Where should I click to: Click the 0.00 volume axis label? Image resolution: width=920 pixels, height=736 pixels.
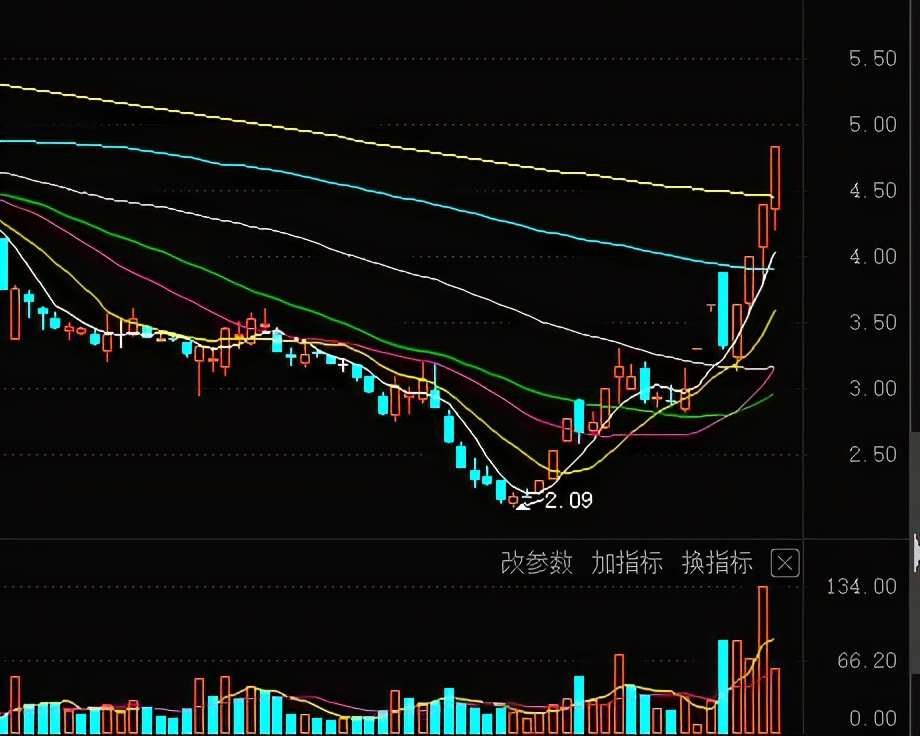872,718
